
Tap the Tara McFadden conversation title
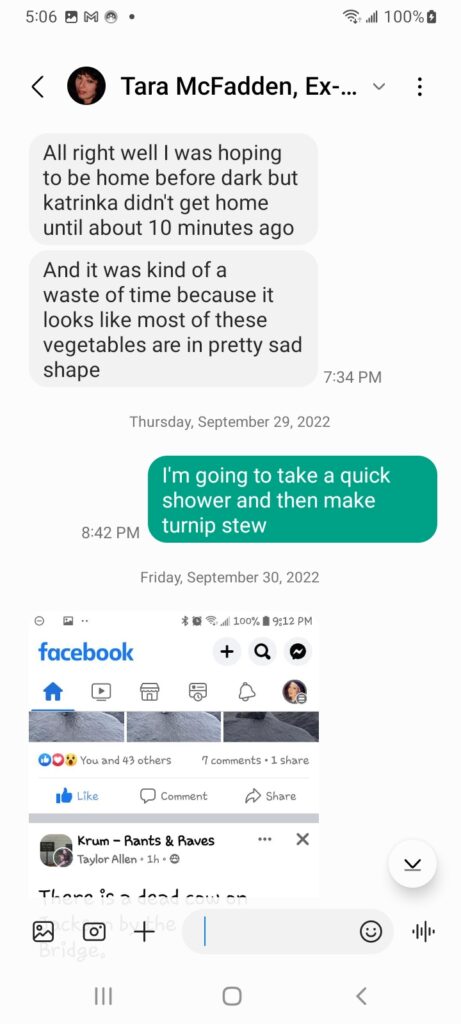click(x=239, y=86)
